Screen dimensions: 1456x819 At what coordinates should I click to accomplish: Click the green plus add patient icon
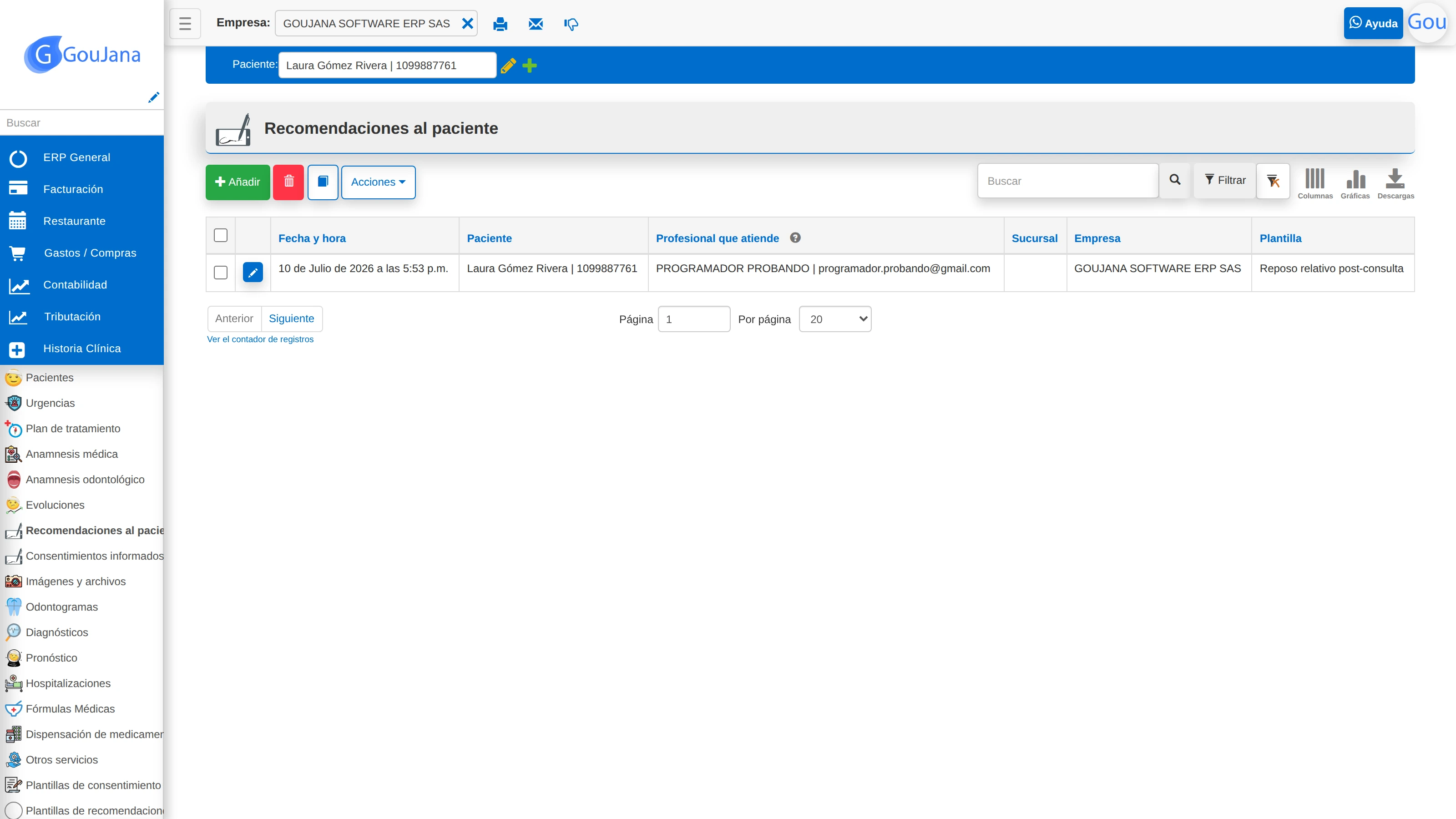point(530,66)
